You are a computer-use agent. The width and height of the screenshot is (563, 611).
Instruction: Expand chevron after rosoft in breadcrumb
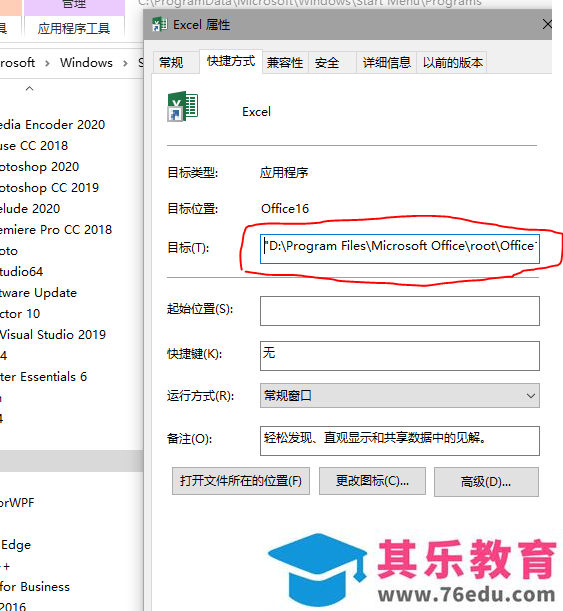47,63
